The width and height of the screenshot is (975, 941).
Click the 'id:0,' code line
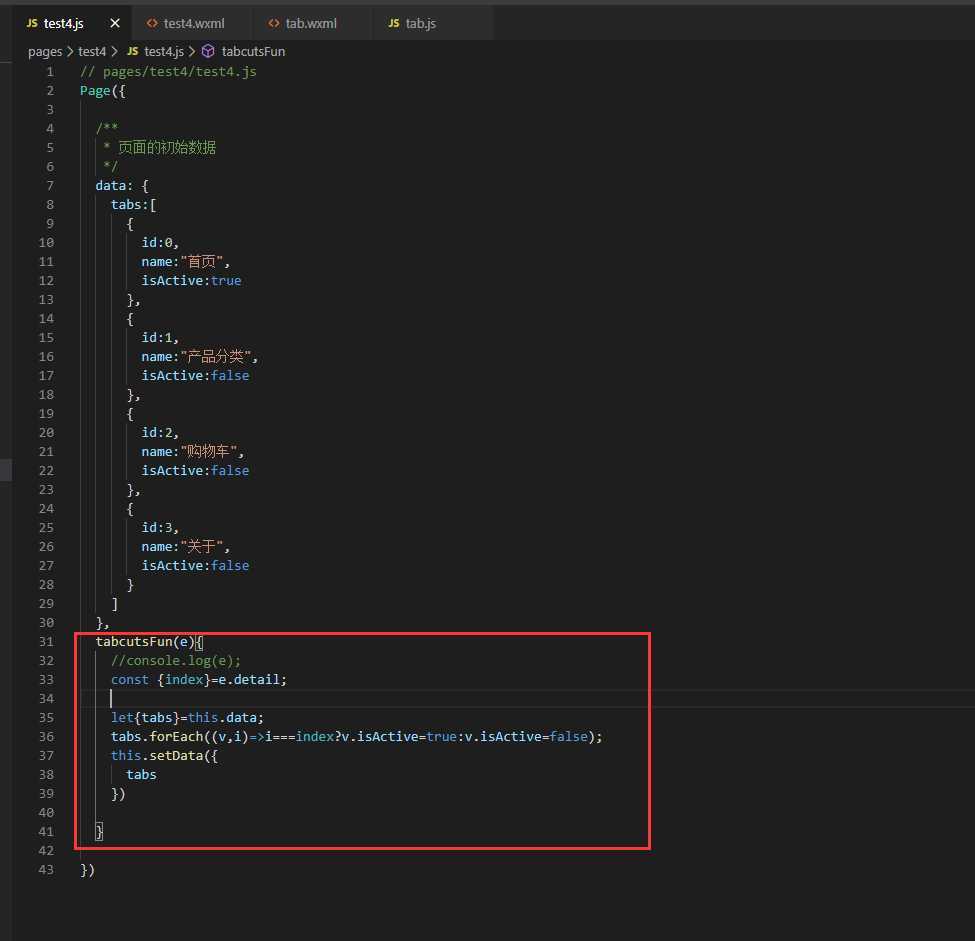[160, 243]
